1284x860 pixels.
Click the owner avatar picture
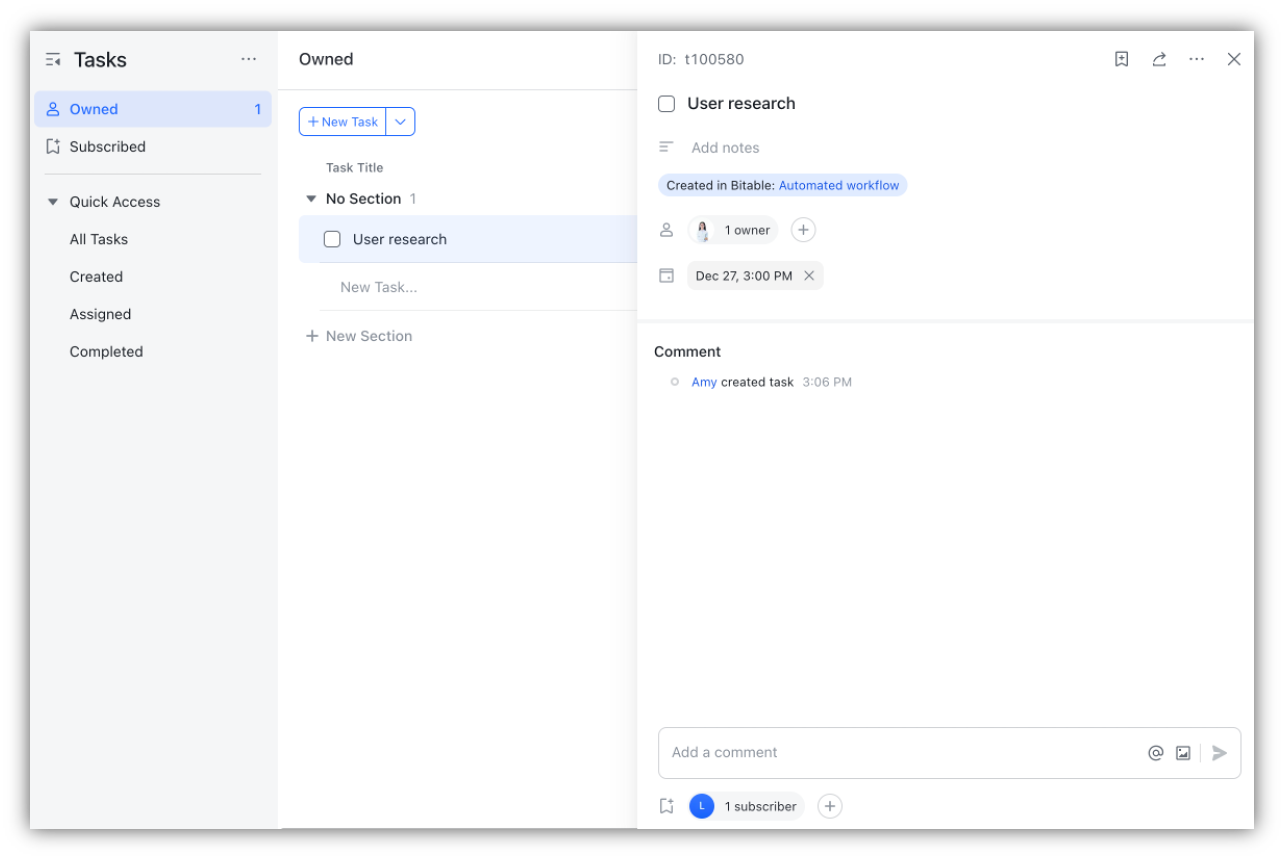pyautogui.click(x=703, y=230)
